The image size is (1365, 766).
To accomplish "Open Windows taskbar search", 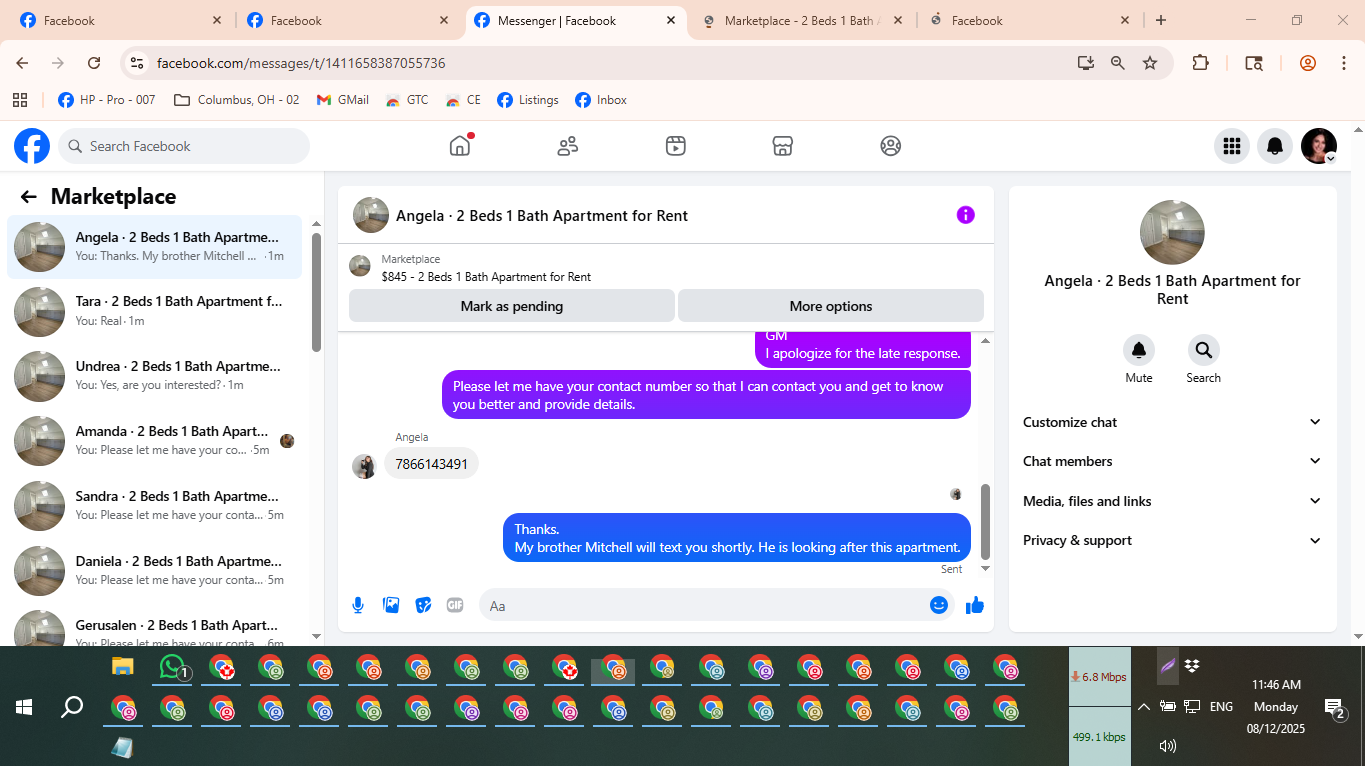I will tap(72, 708).
